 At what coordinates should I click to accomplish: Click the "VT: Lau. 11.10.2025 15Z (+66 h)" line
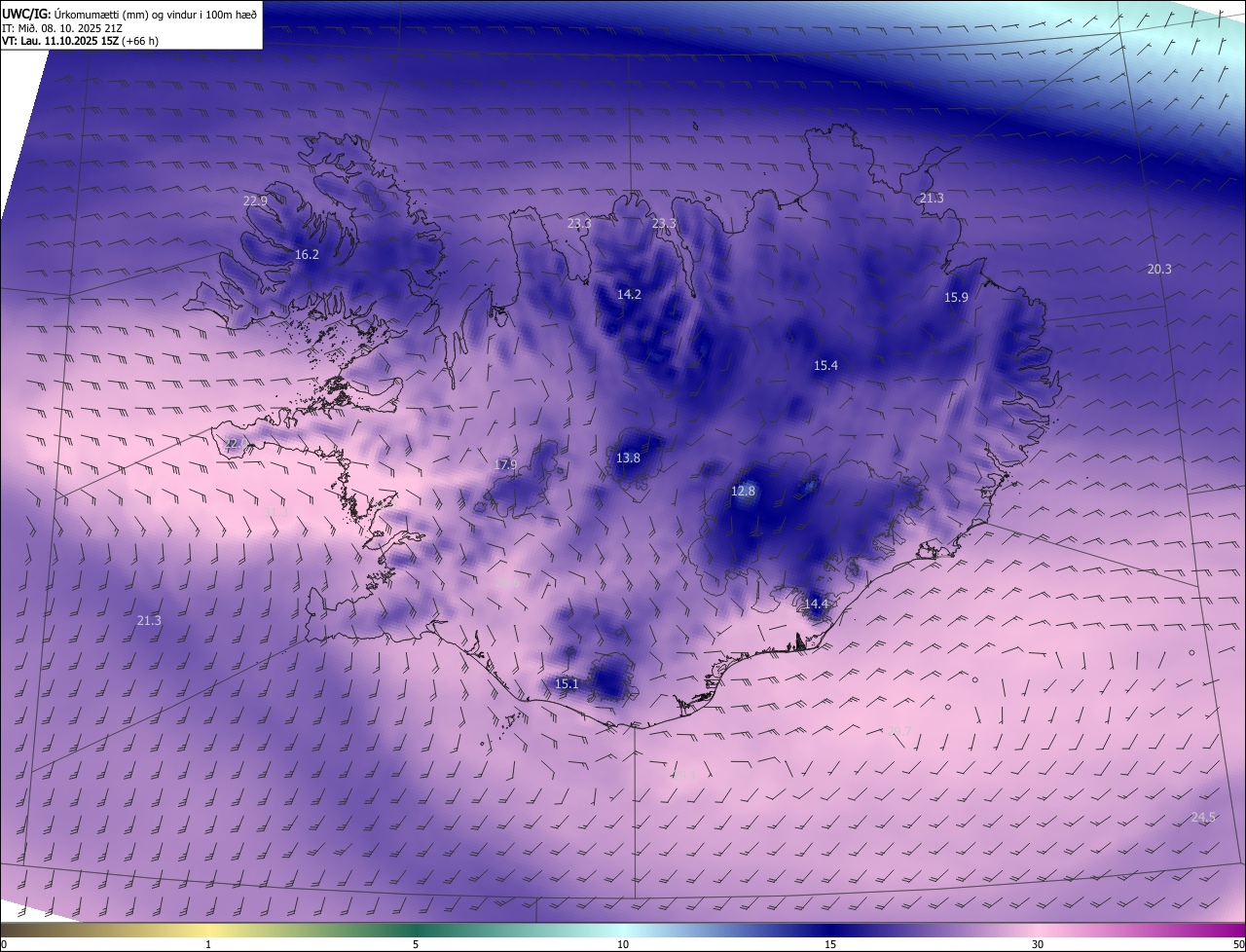click(x=80, y=41)
